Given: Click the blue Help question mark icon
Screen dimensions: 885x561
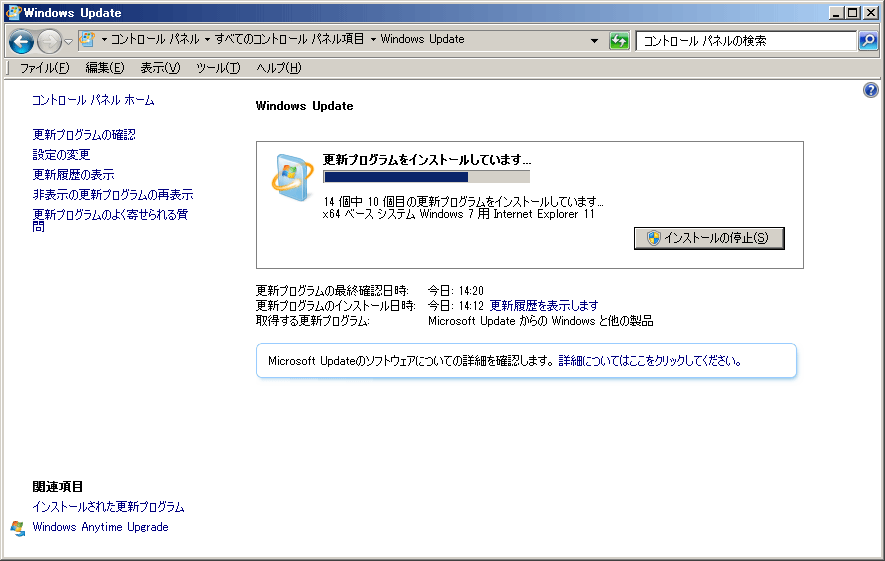Looking at the screenshot, I should tap(871, 90).
